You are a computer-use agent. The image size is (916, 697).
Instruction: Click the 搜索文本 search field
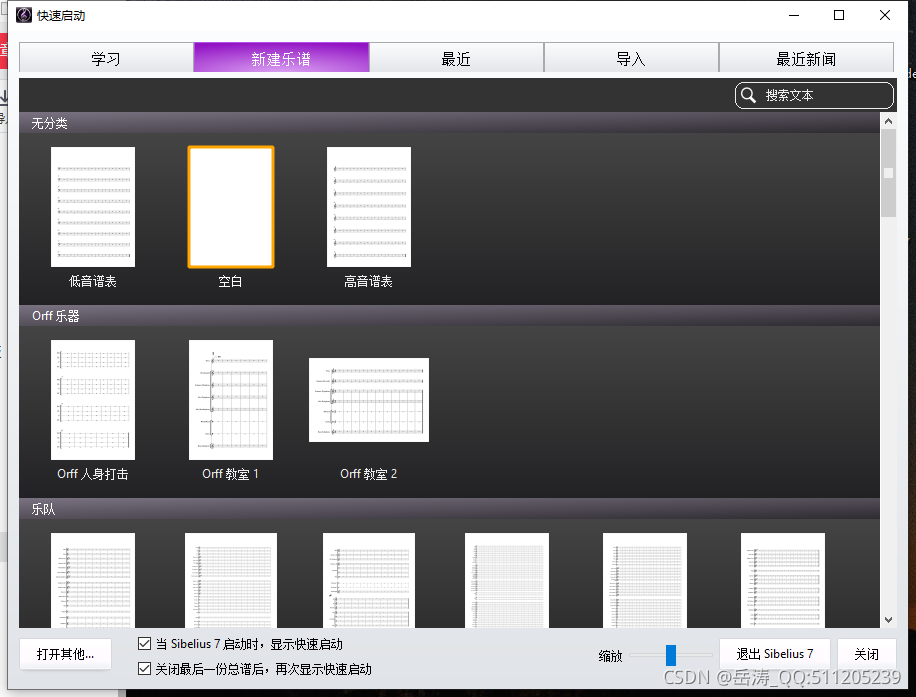[x=814, y=95]
